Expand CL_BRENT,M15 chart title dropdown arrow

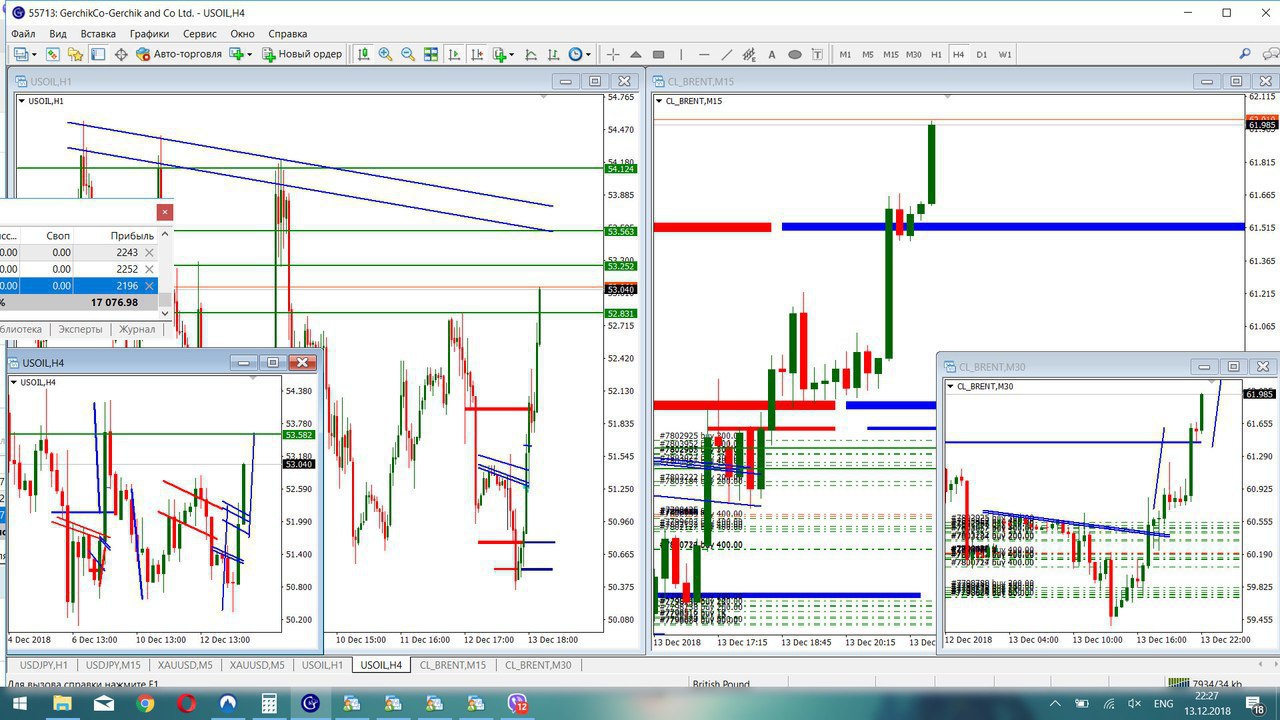(x=659, y=101)
